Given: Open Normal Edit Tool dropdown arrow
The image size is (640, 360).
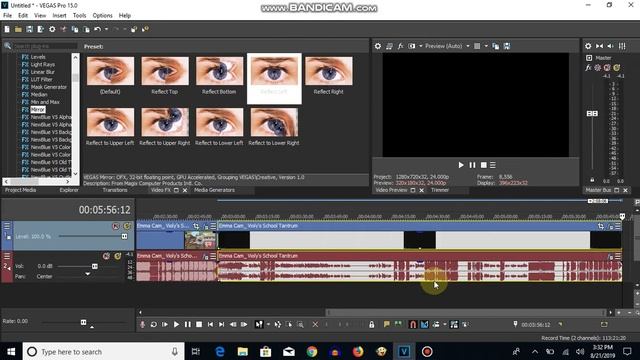Looking at the screenshot, I should tap(268, 324).
